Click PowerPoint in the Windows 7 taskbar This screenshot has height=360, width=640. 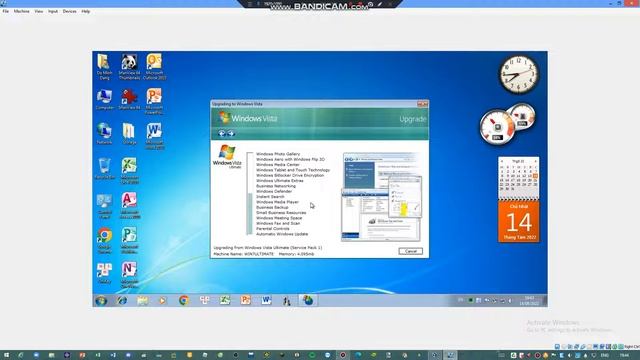(x=245, y=300)
